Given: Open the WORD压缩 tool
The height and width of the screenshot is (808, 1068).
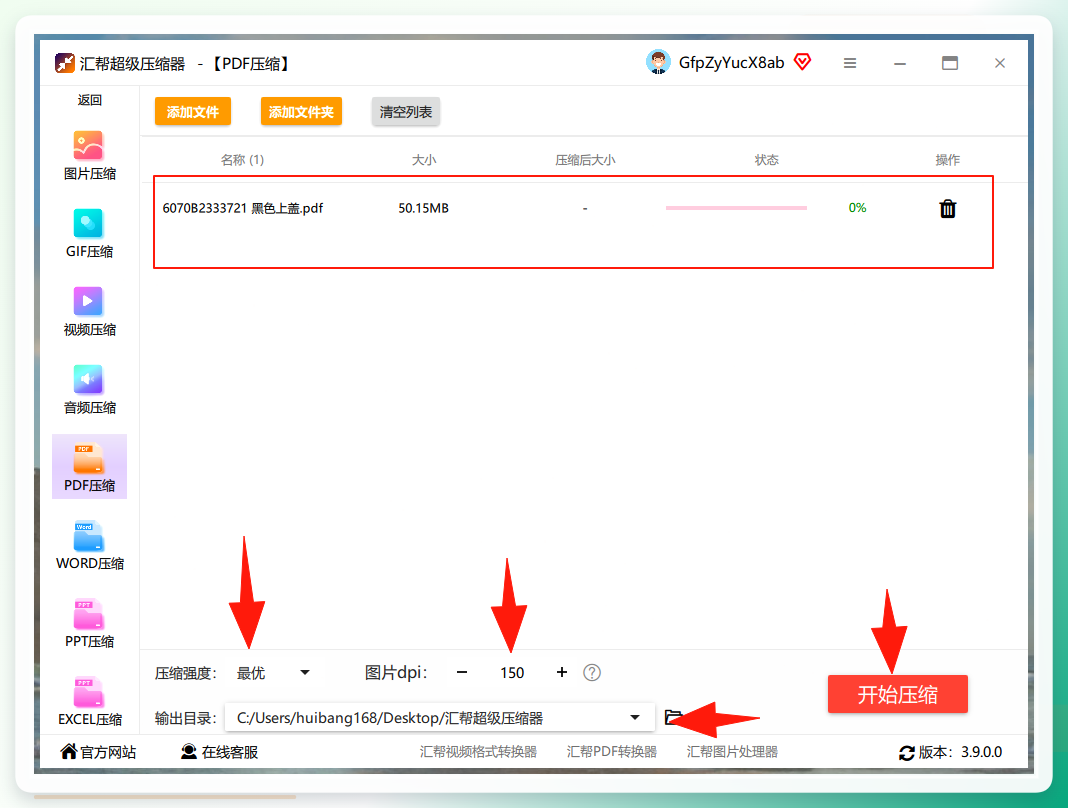Looking at the screenshot, I should coord(89,545).
